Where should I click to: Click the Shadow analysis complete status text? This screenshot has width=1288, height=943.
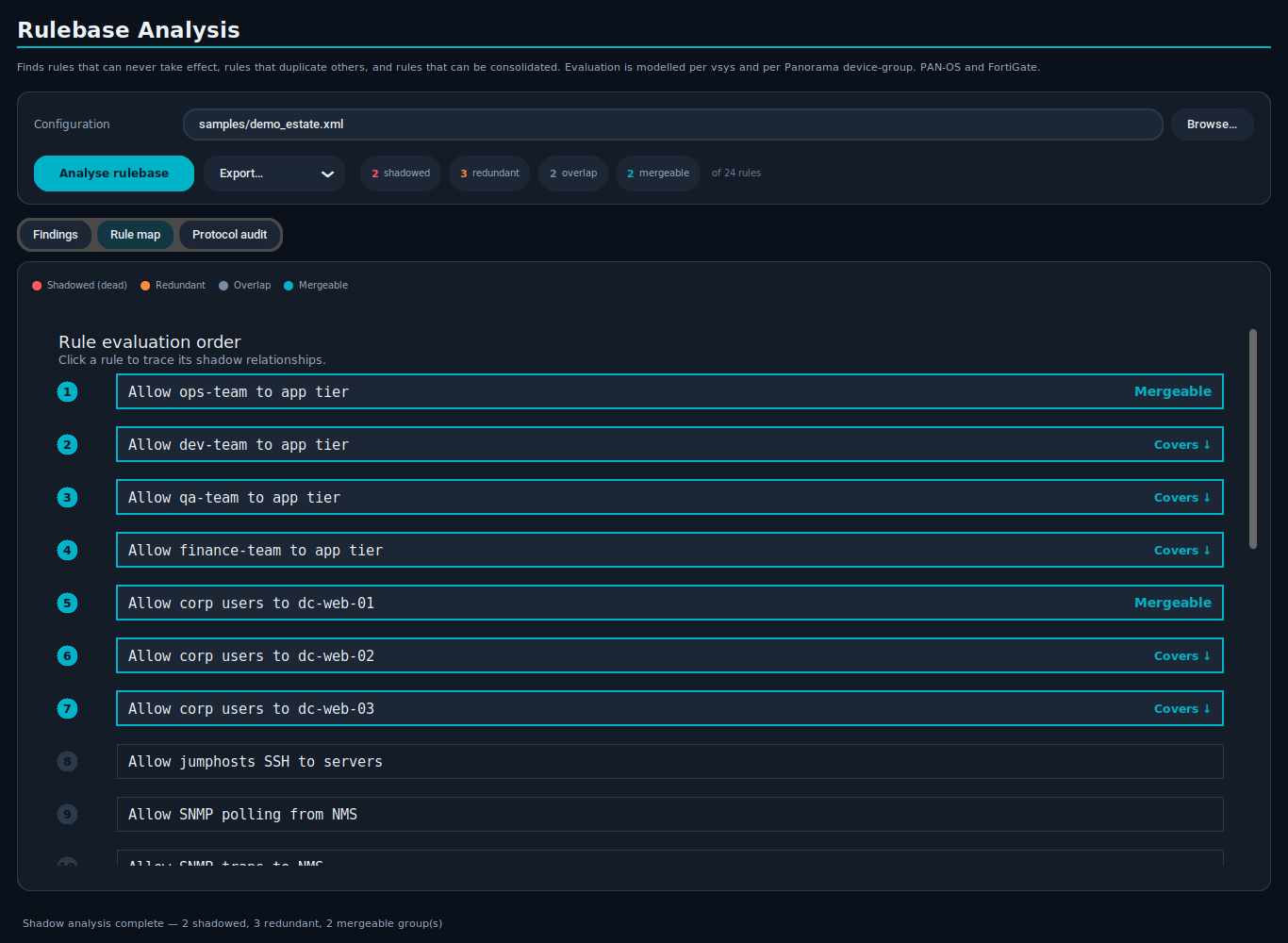point(232,923)
